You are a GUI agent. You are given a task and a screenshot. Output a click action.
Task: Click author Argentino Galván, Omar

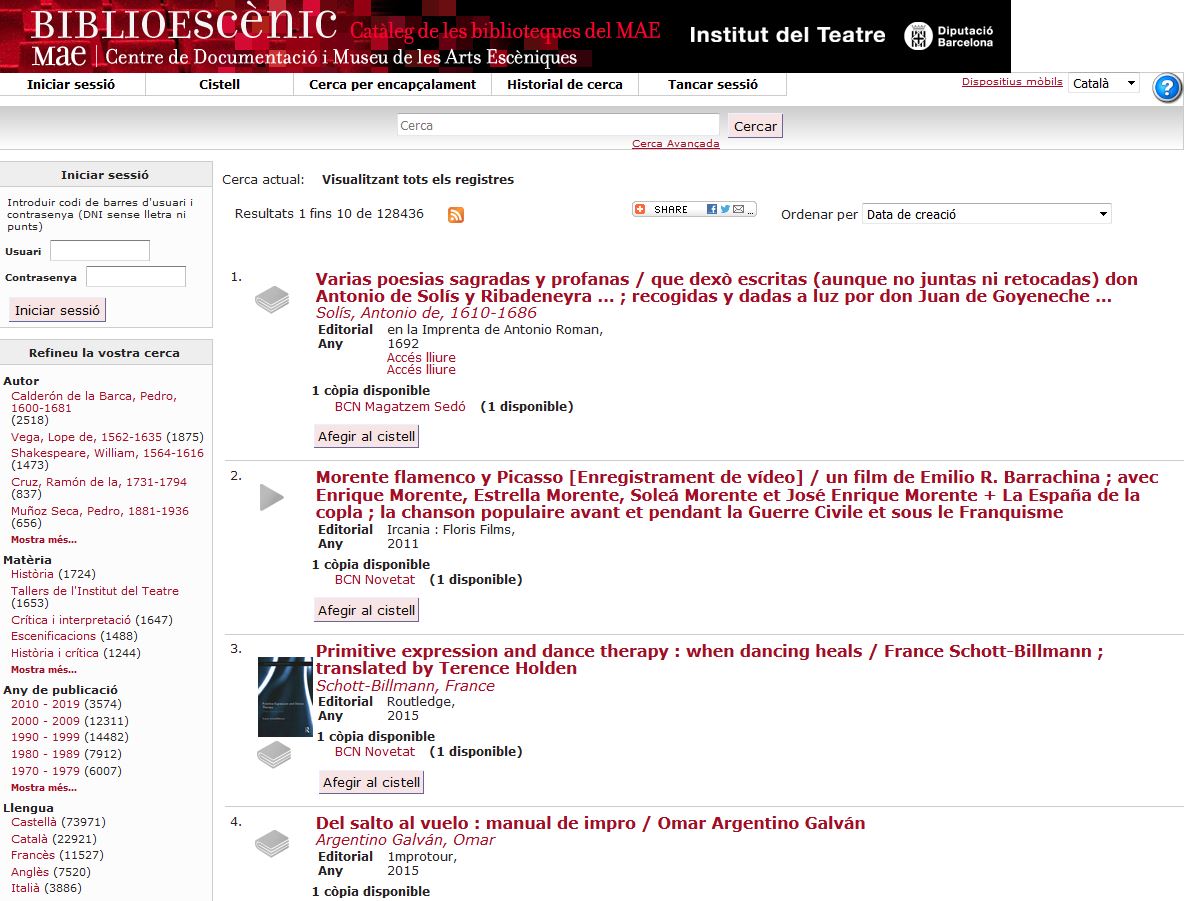[405, 840]
